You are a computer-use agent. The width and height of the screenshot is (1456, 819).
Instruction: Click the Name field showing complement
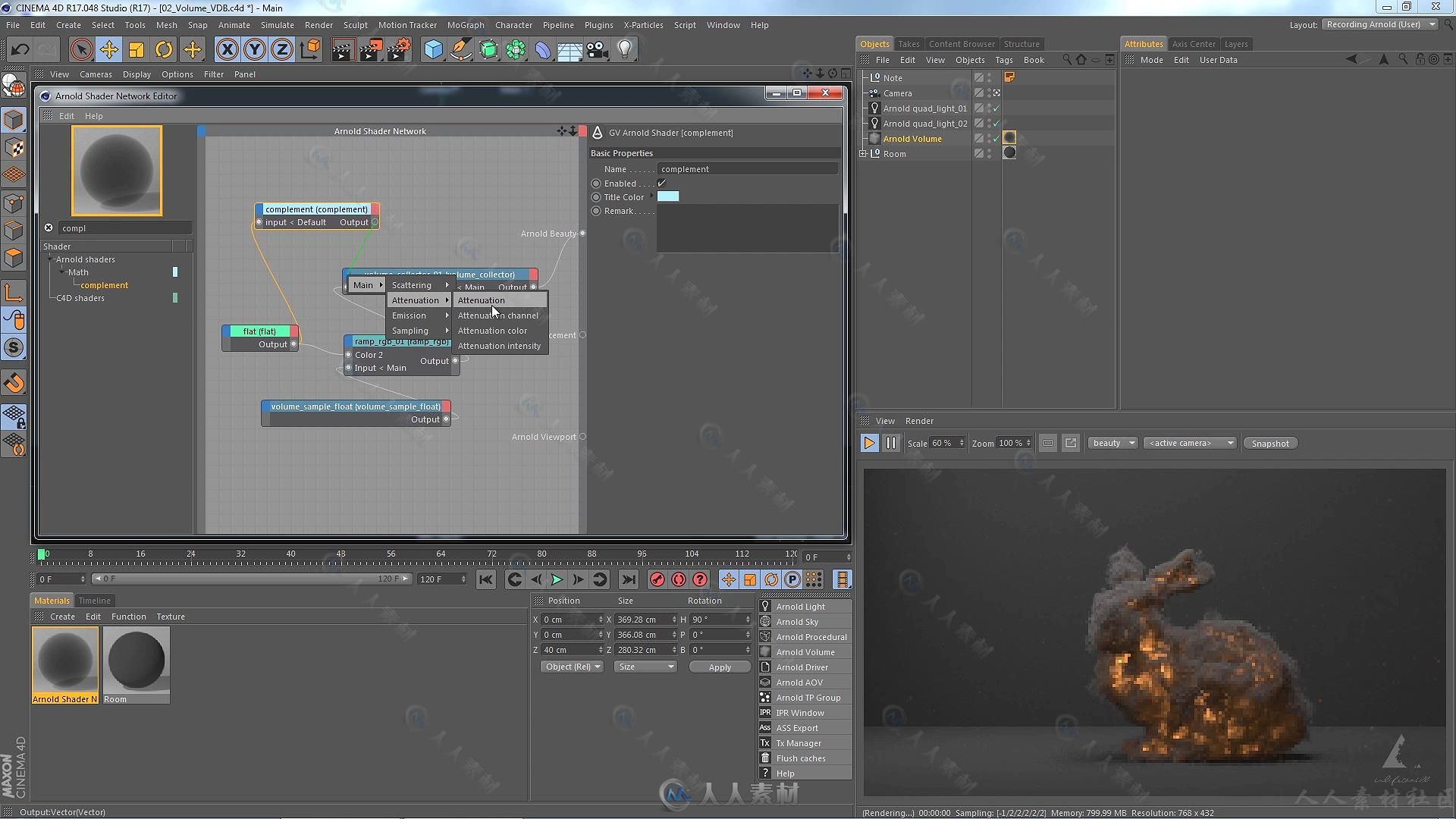[x=748, y=169]
